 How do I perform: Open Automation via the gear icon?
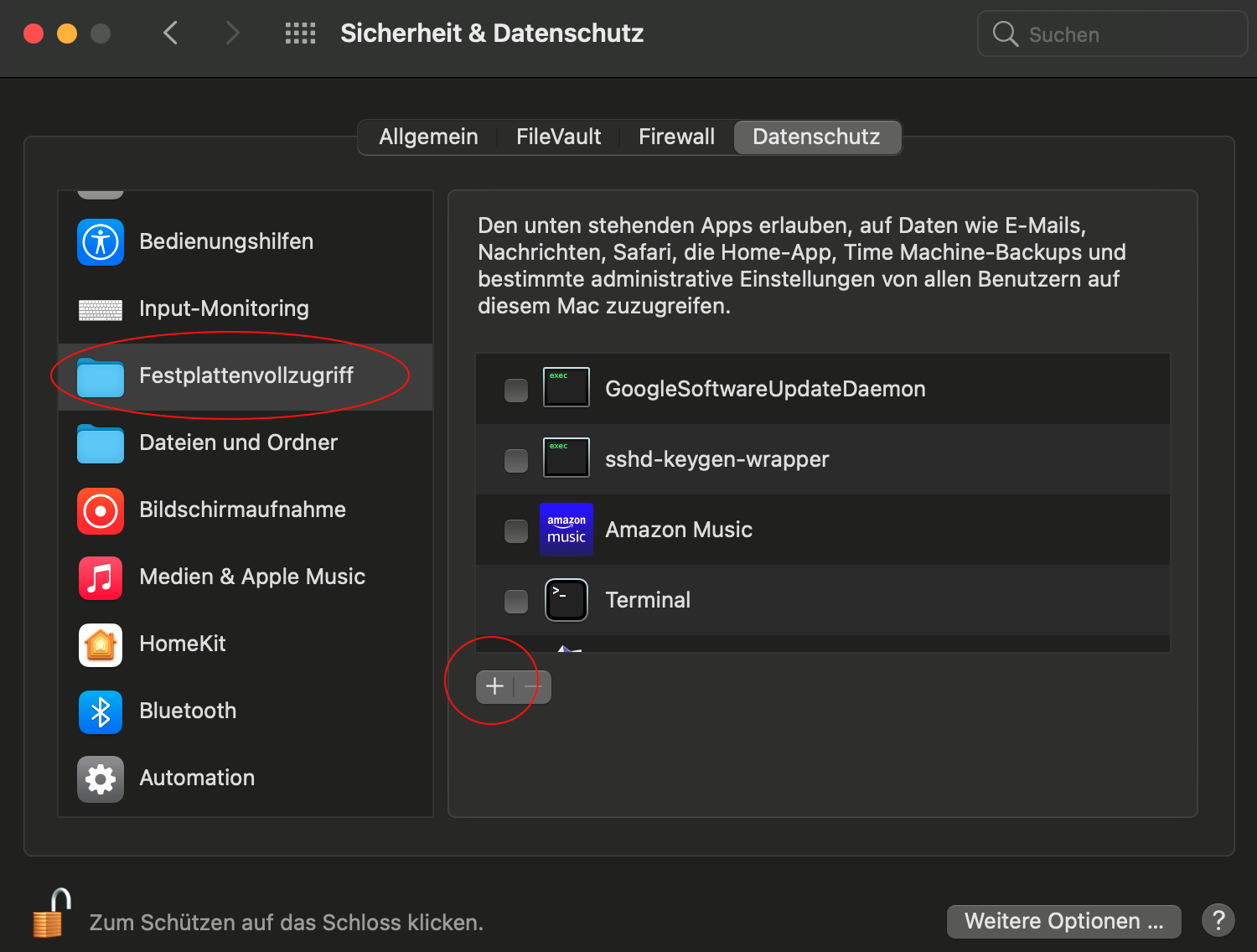(x=101, y=779)
